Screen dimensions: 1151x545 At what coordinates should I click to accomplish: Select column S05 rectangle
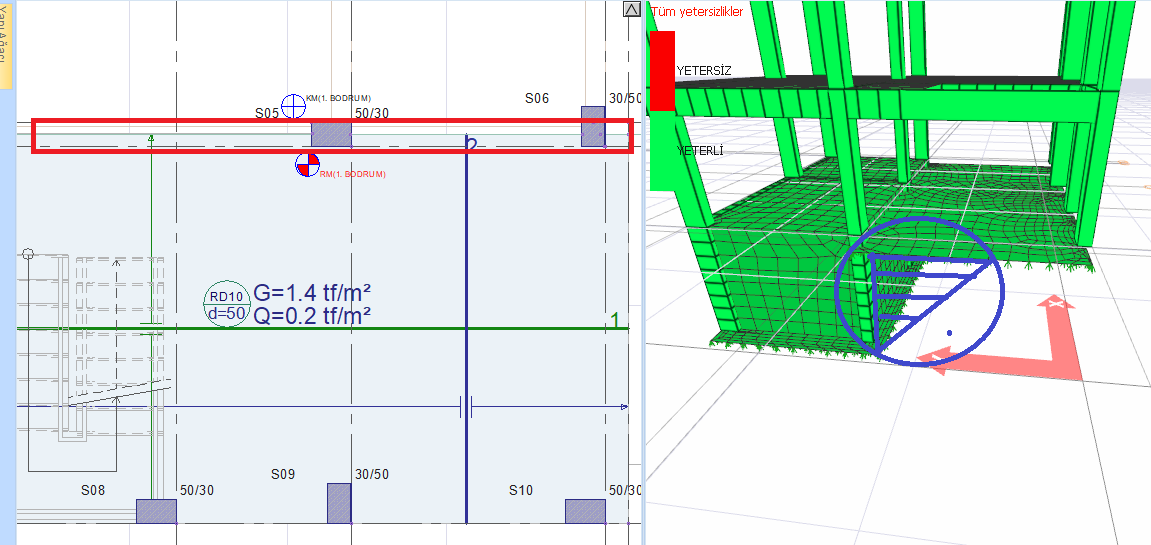tap(330, 135)
